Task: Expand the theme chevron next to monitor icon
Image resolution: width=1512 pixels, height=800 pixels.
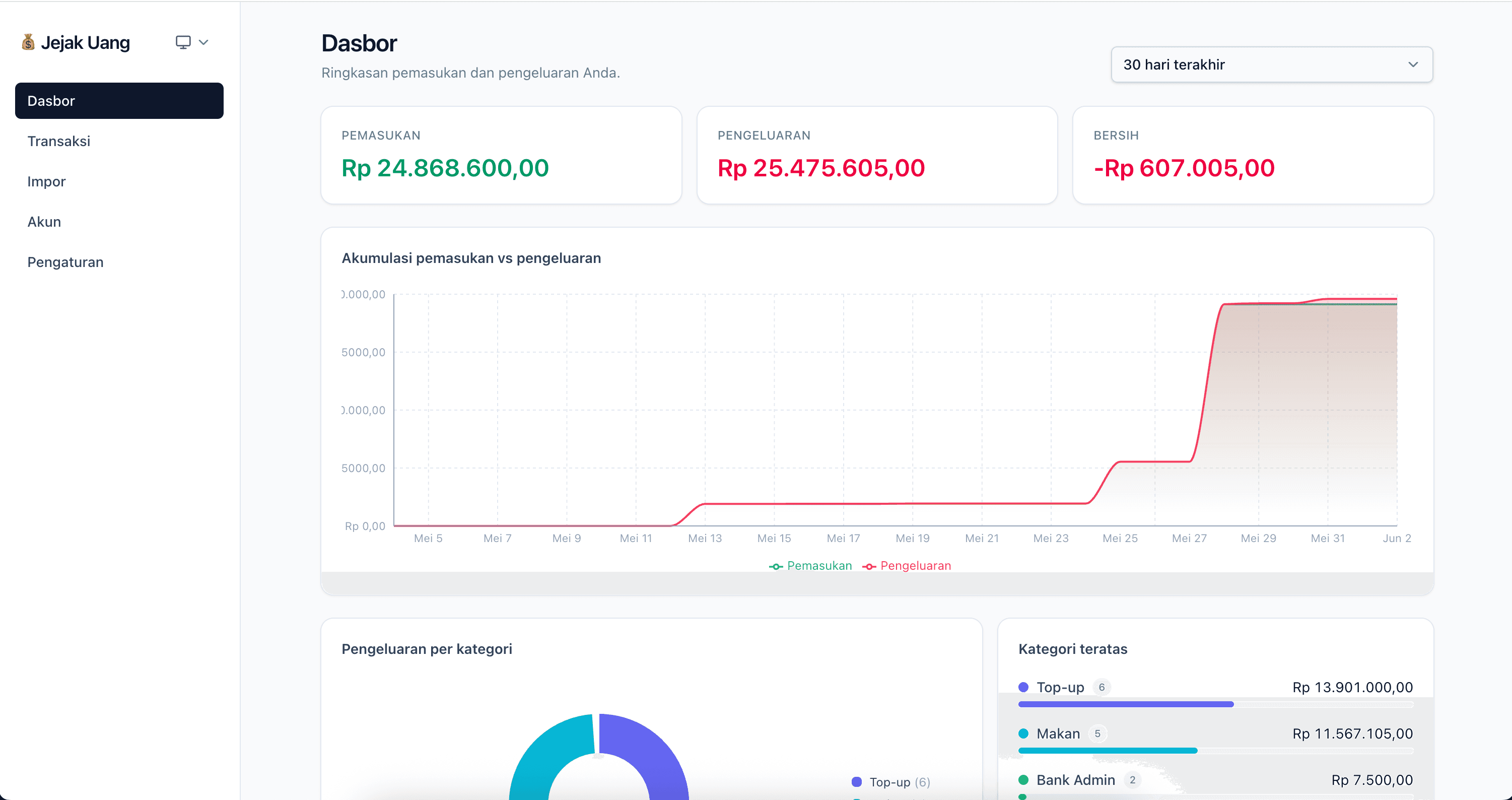Action: coord(203,42)
